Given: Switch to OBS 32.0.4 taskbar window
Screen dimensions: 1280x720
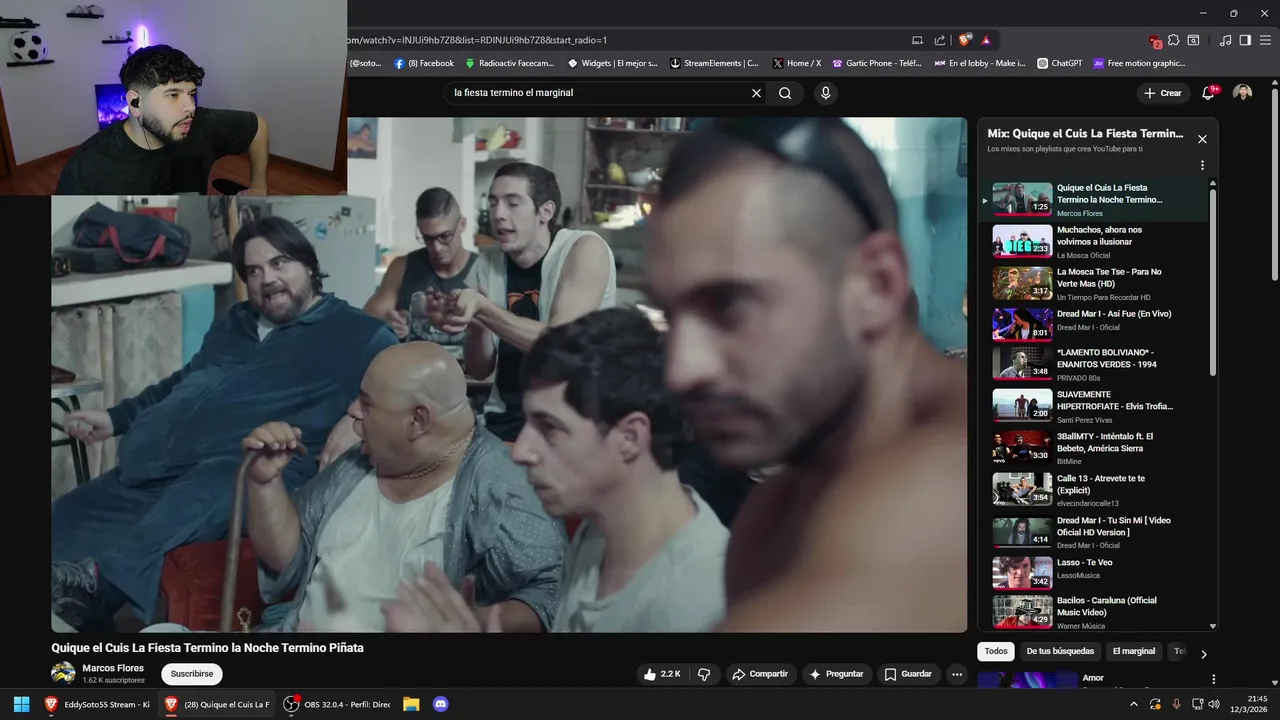Looking at the screenshot, I should (337, 704).
